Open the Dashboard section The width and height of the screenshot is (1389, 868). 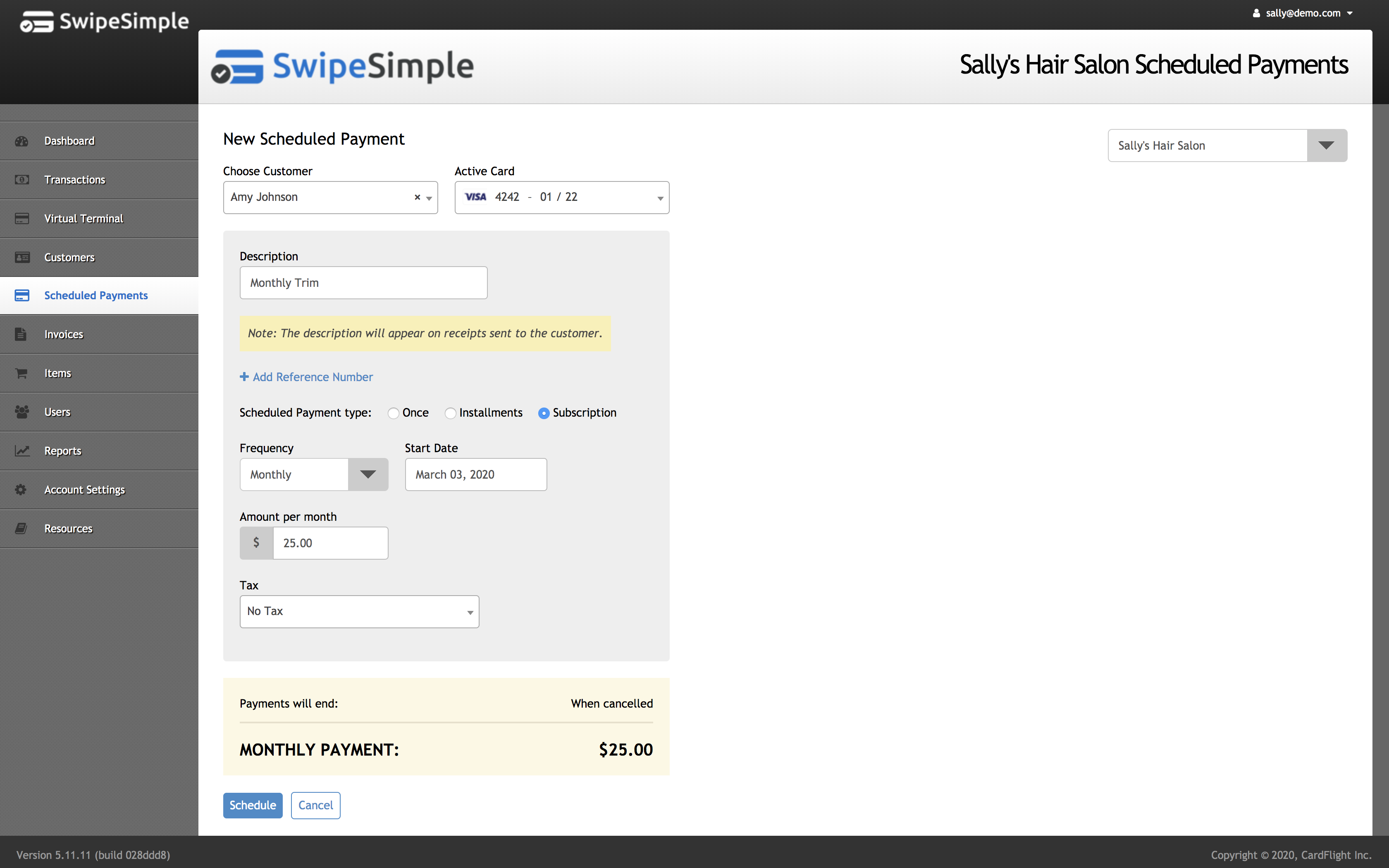pos(69,141)
